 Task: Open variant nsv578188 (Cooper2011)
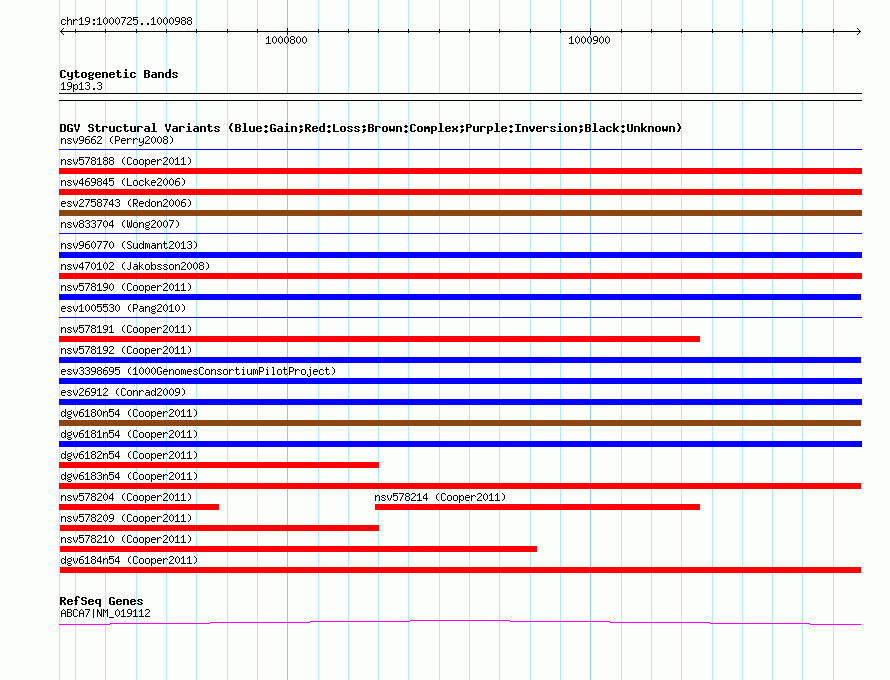pos(126,161)
